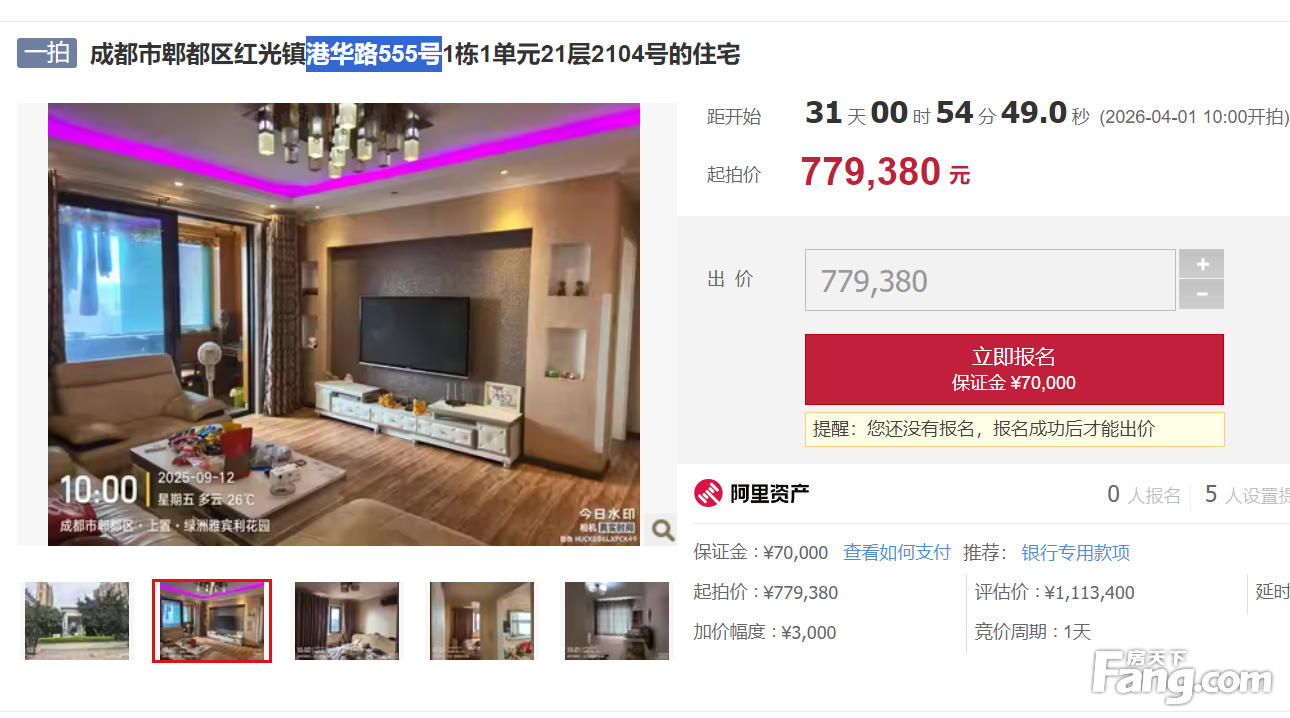Click 立即报名 registration button
This screenshot has width=1290, height=718.
pos(1014,369)
